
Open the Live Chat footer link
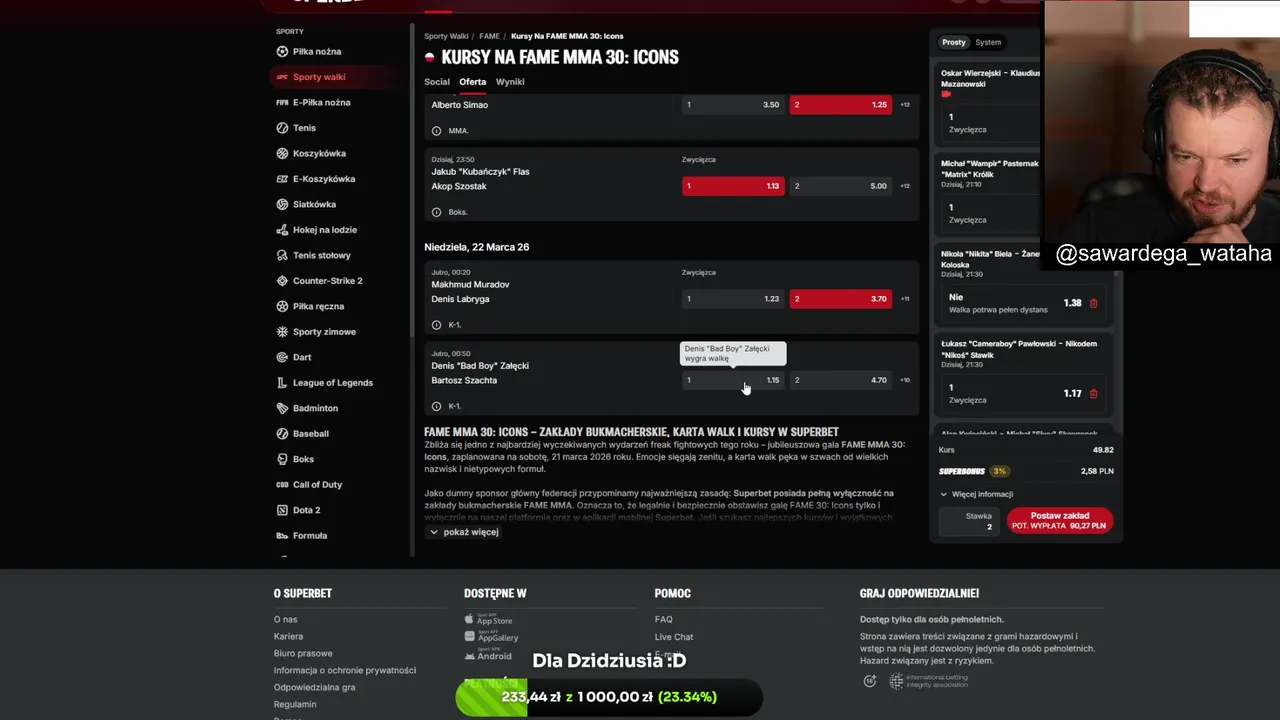674,637
